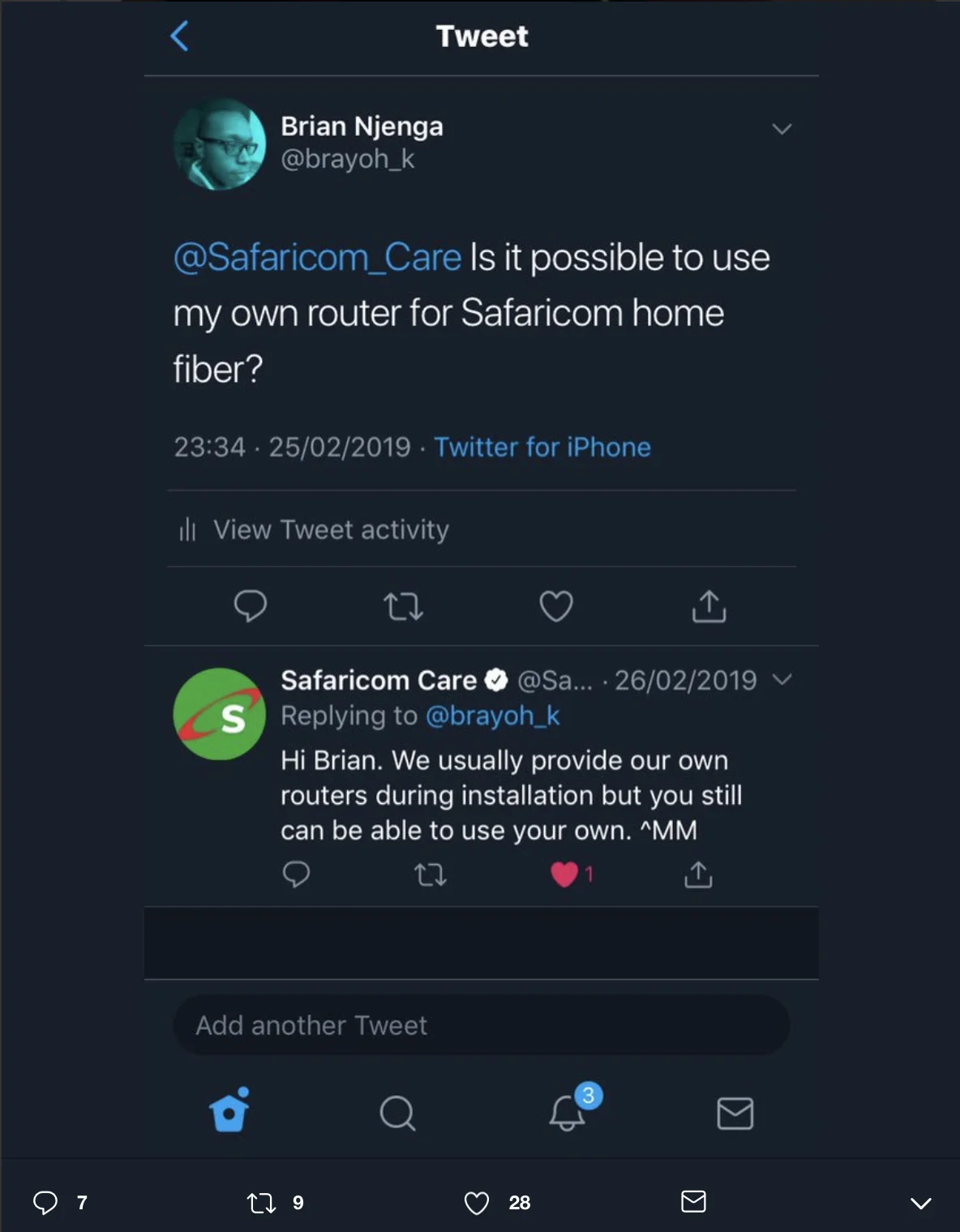Open Brian Njenga's profile picture
960x1232 pixels.
pos(220,144)
